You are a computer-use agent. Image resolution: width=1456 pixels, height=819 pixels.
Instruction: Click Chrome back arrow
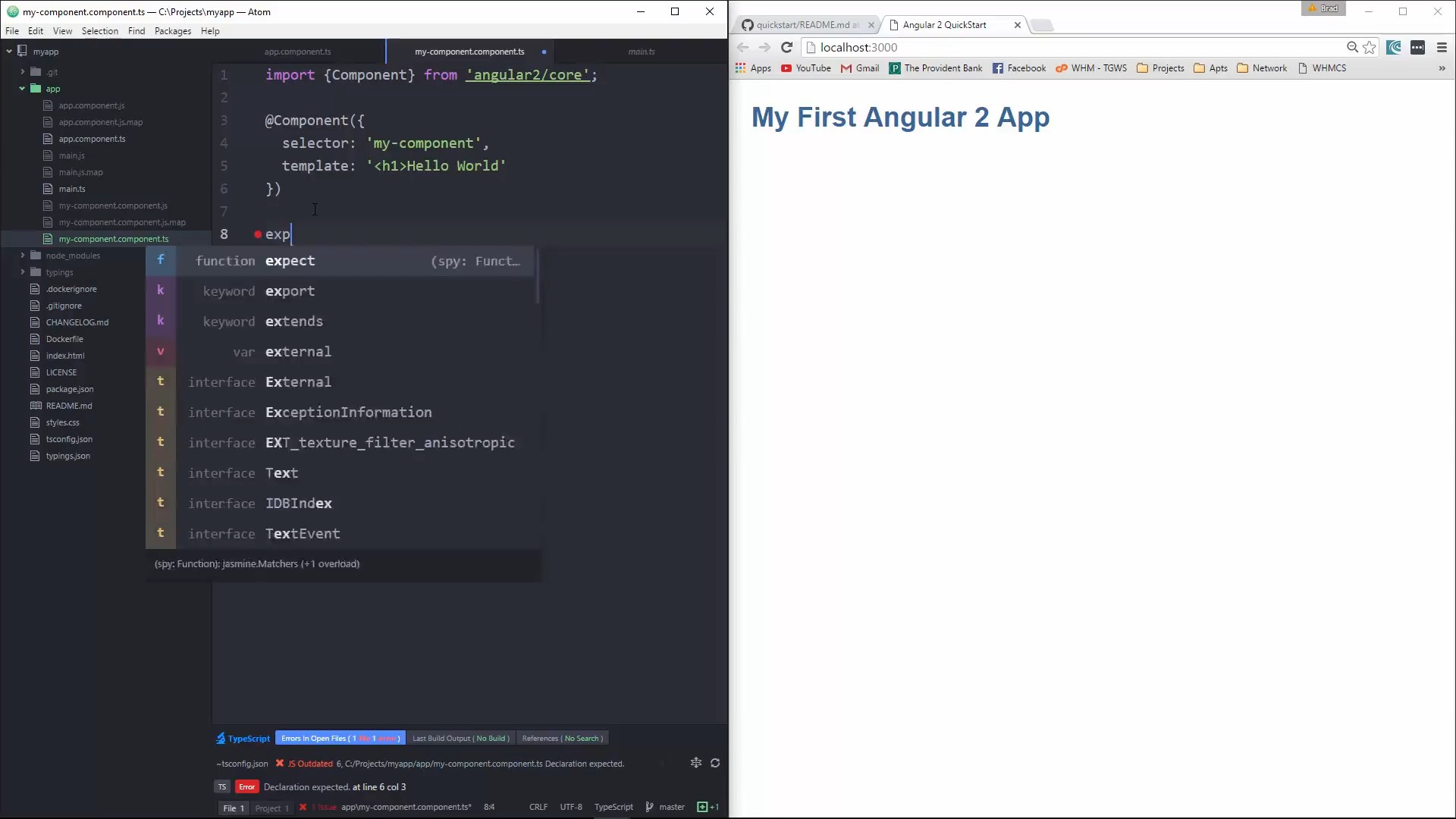point(742,47)
